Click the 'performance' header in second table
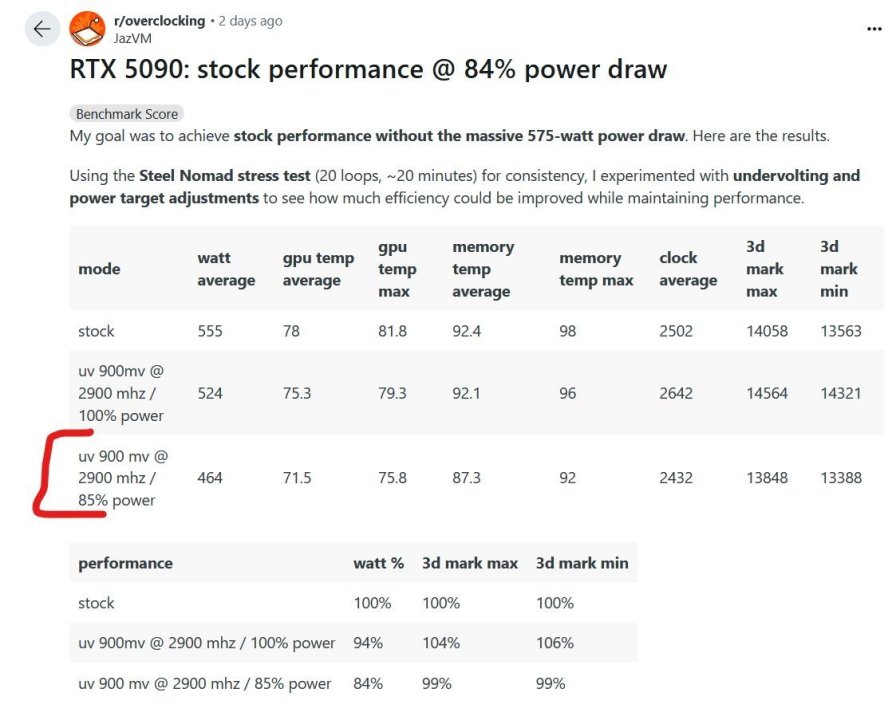 pyautogui.click(x=126, y=563)
